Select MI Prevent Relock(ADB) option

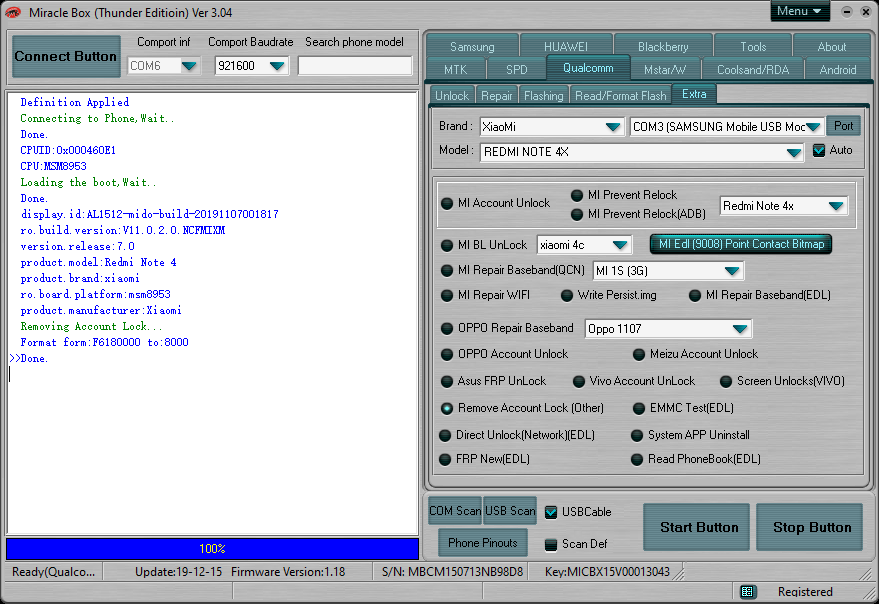tap(577, 214)
